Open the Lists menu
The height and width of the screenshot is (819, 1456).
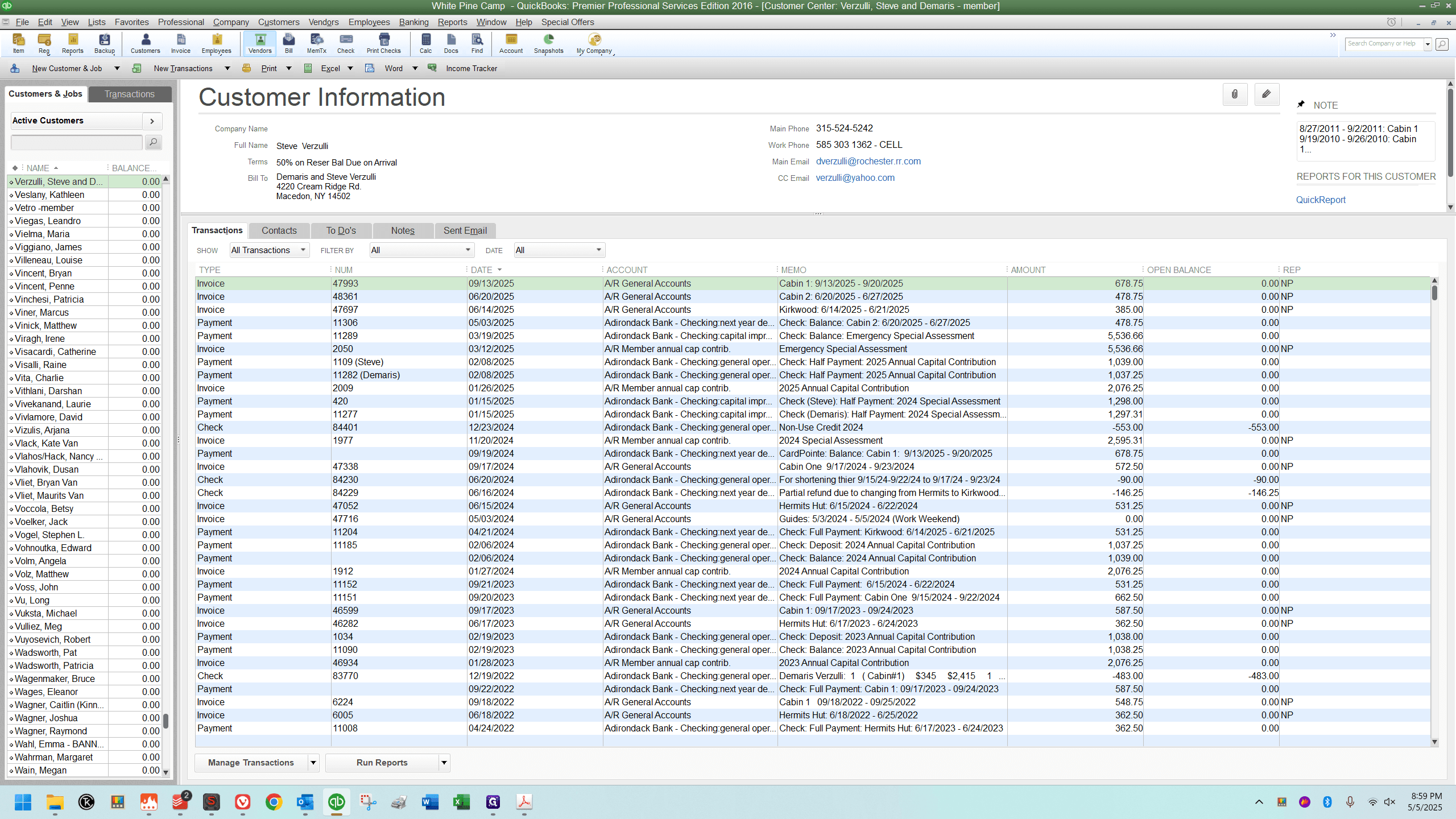97,22
